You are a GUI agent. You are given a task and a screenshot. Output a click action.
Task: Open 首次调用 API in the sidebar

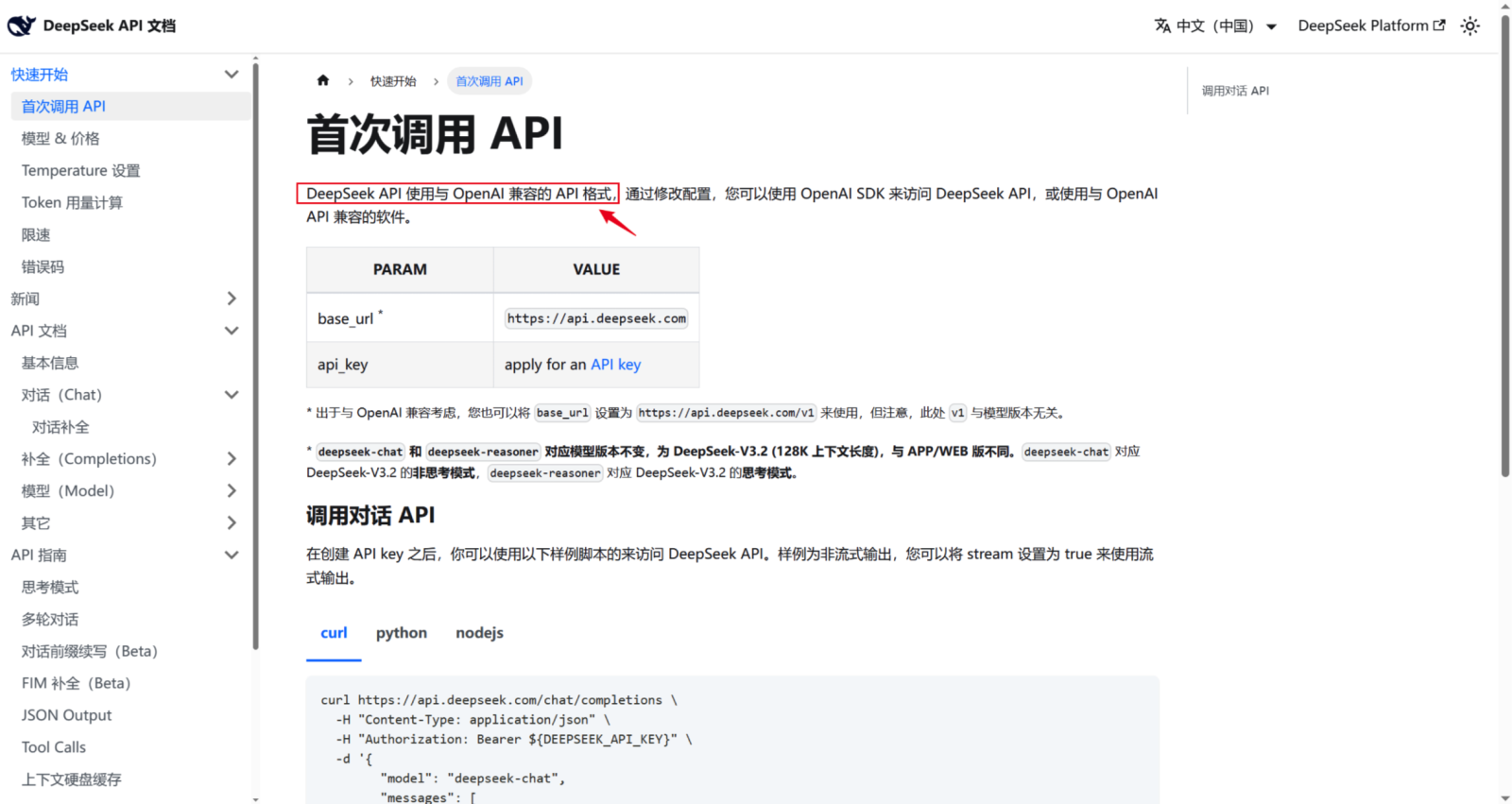coord(131,107)
